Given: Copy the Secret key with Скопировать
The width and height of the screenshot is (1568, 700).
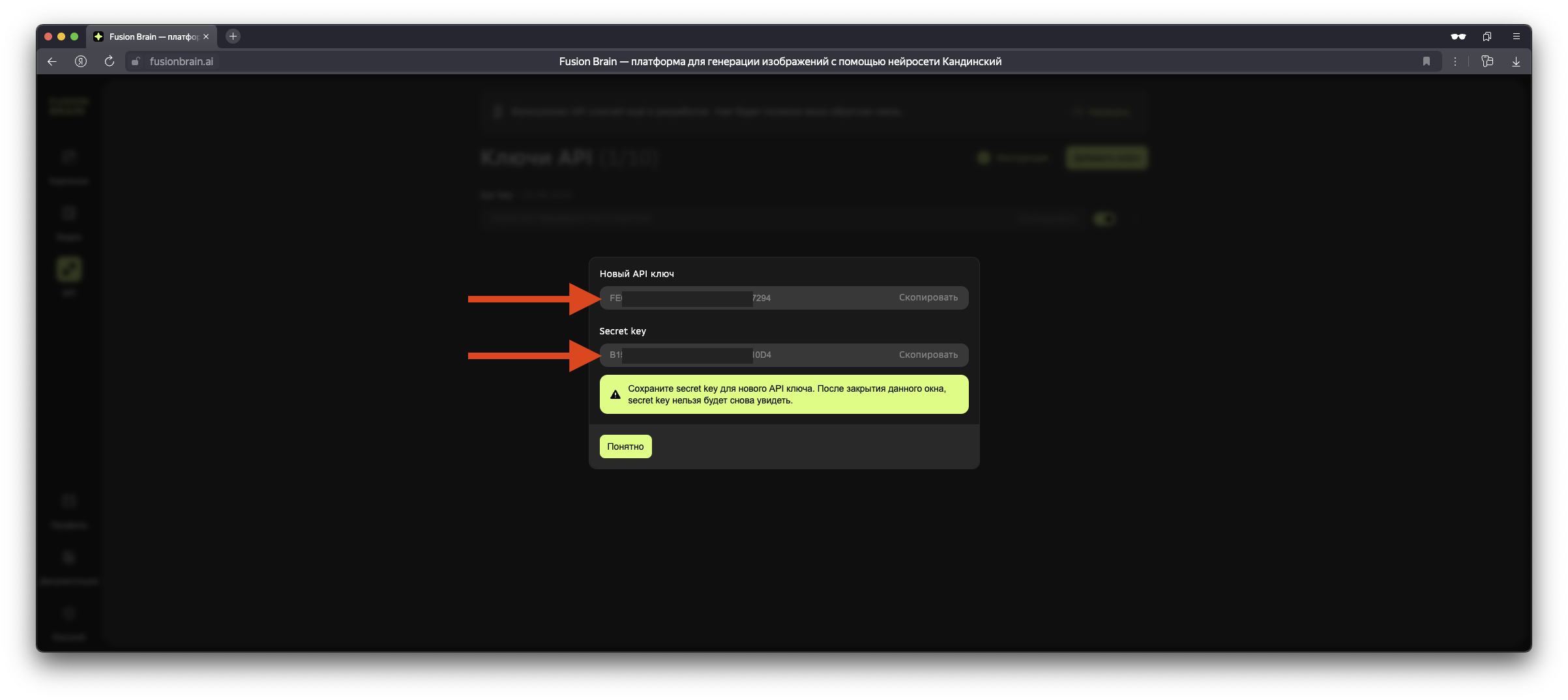Looking at the screenshot, I should point(928,355).
